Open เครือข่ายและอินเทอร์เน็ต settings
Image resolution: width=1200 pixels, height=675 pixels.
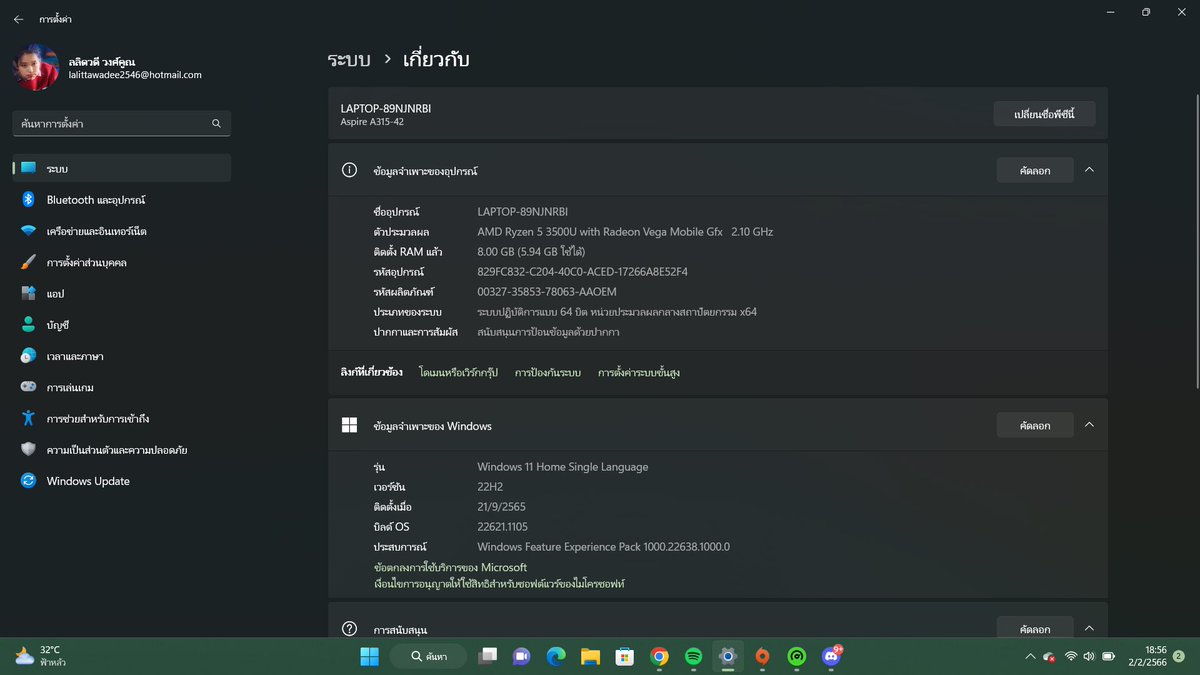click(x=122, y=231)
